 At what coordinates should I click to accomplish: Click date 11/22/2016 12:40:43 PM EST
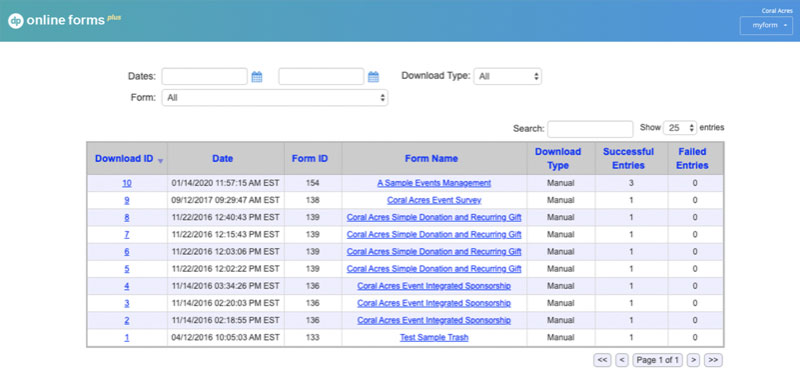point(226,217)
